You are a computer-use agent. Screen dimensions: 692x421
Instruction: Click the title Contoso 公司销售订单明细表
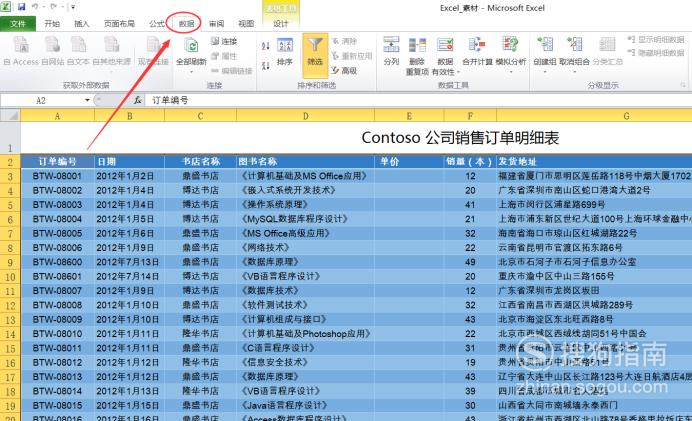(460, 138)
